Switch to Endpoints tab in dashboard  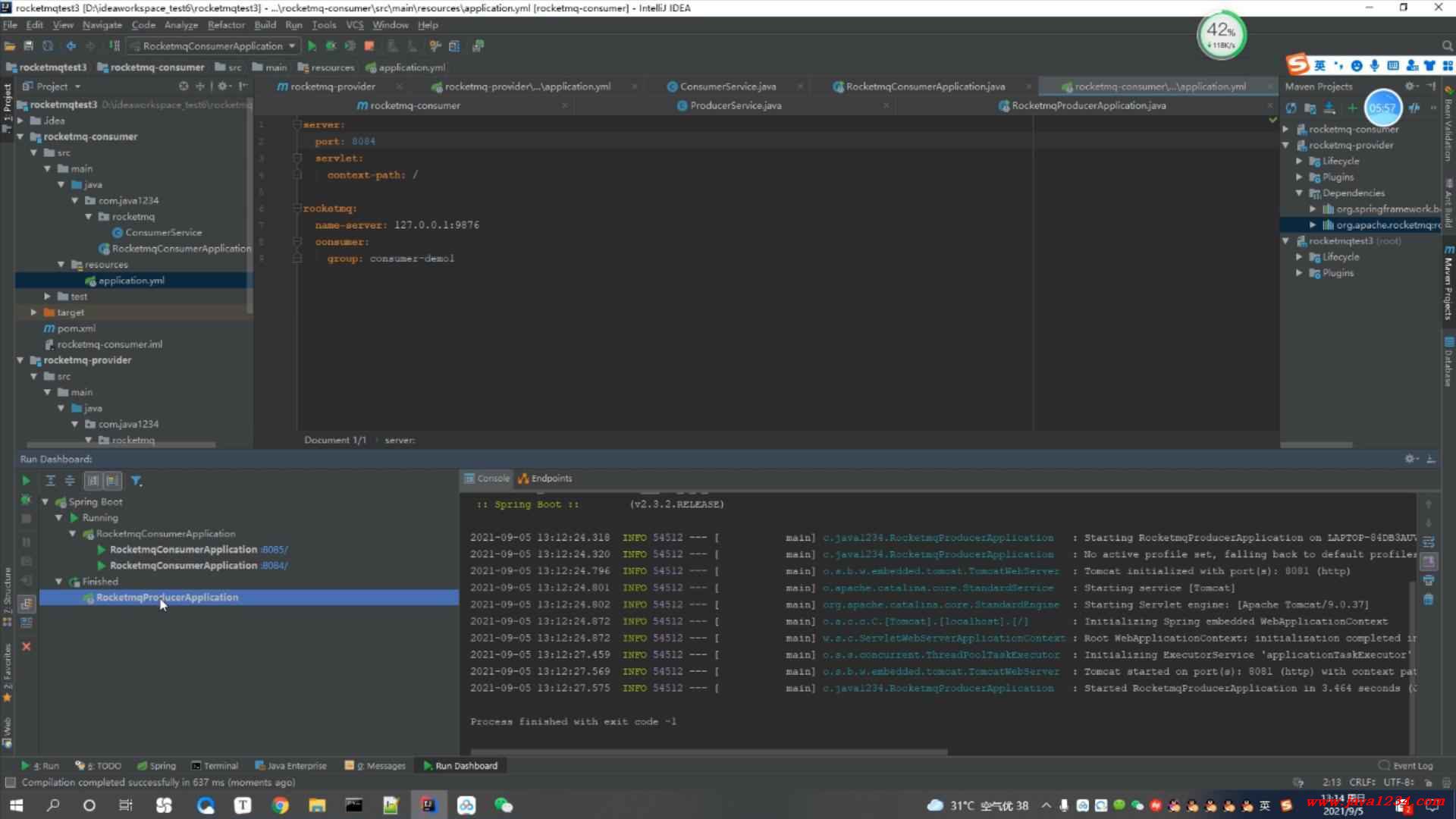(544, 479)
